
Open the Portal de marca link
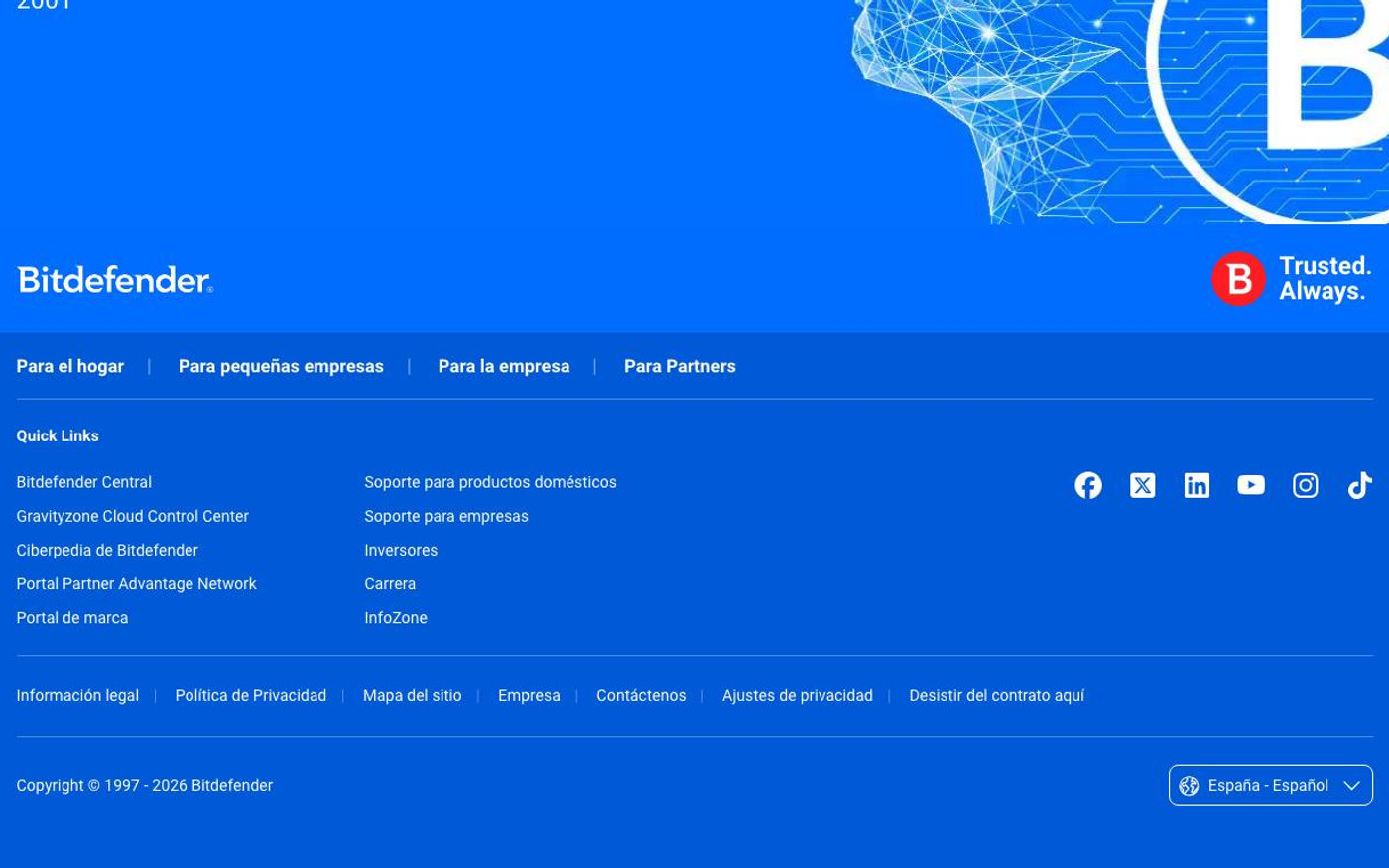(72, 617)
